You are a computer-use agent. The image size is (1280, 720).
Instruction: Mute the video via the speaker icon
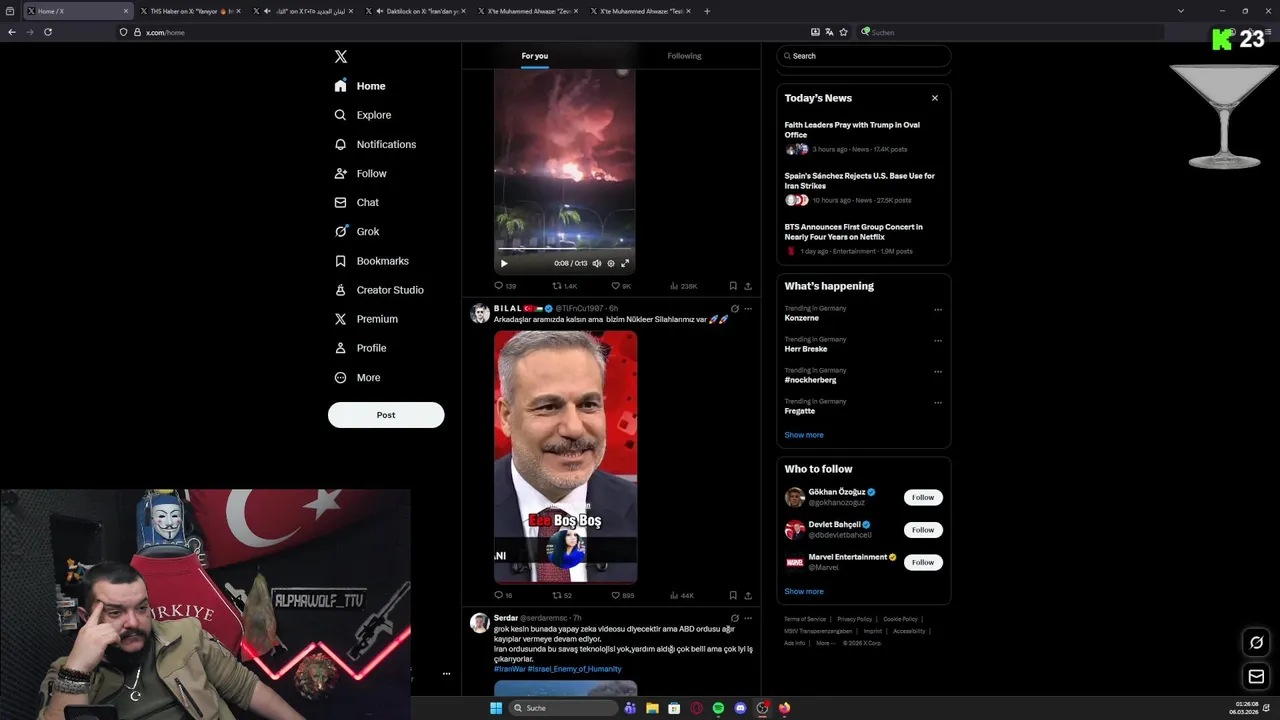coord(597,264)
